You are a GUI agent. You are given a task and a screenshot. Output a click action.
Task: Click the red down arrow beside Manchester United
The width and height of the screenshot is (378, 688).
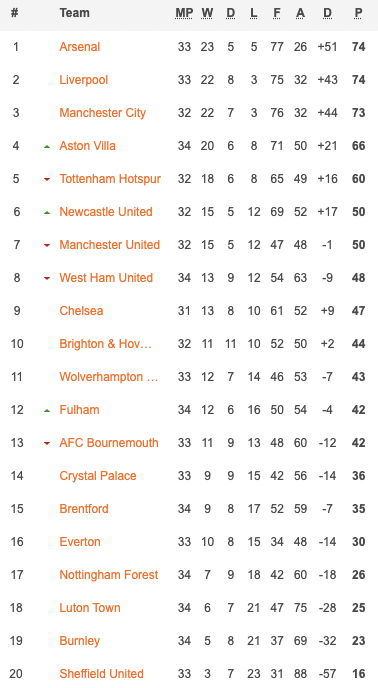(x=47, y=245)
